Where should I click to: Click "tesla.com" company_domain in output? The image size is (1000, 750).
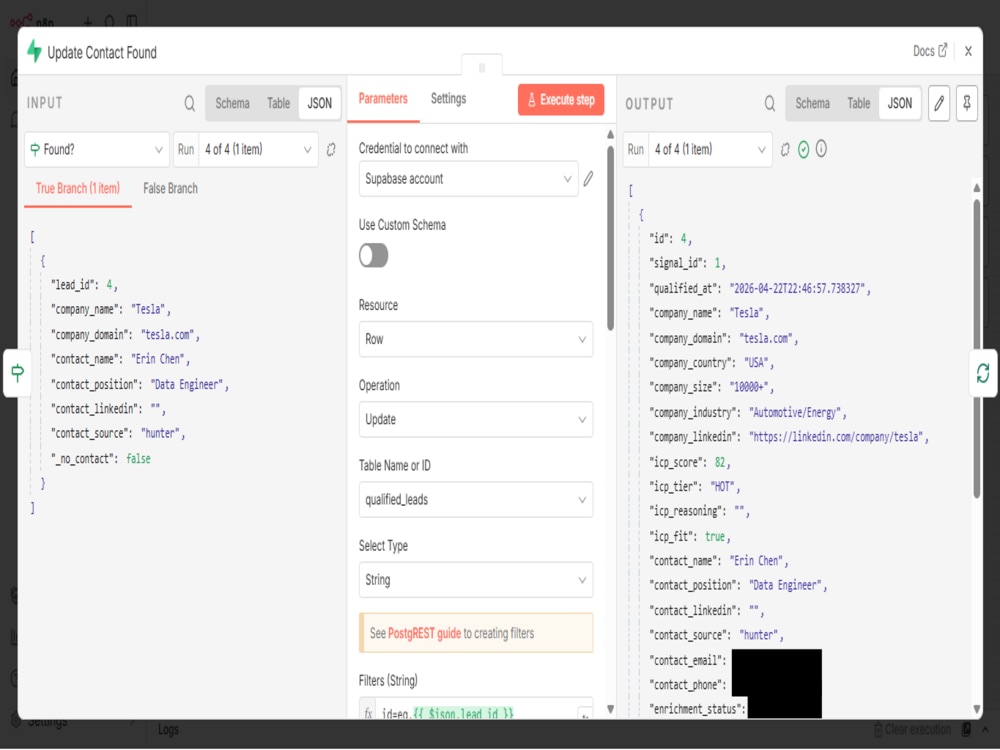pos(767,339)
